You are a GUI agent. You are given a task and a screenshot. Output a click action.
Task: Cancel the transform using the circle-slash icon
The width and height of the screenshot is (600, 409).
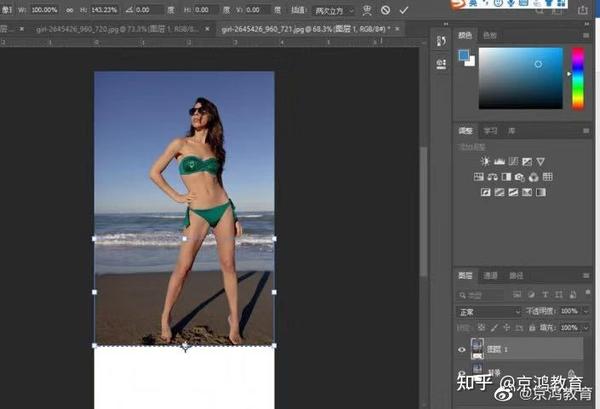pyautogui.click(x=385, y=9)
